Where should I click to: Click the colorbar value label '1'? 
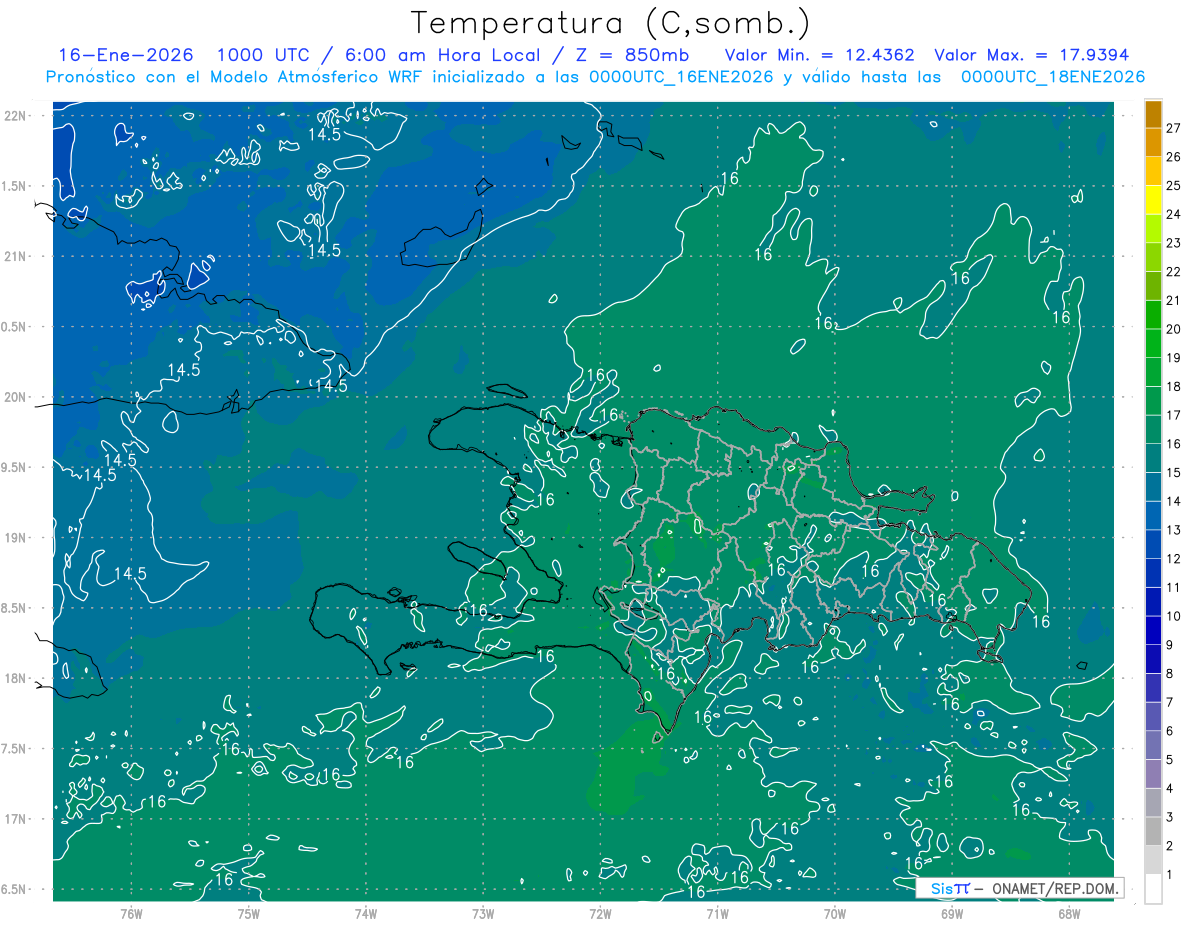pyautogui.click(x=1170, y=875)
